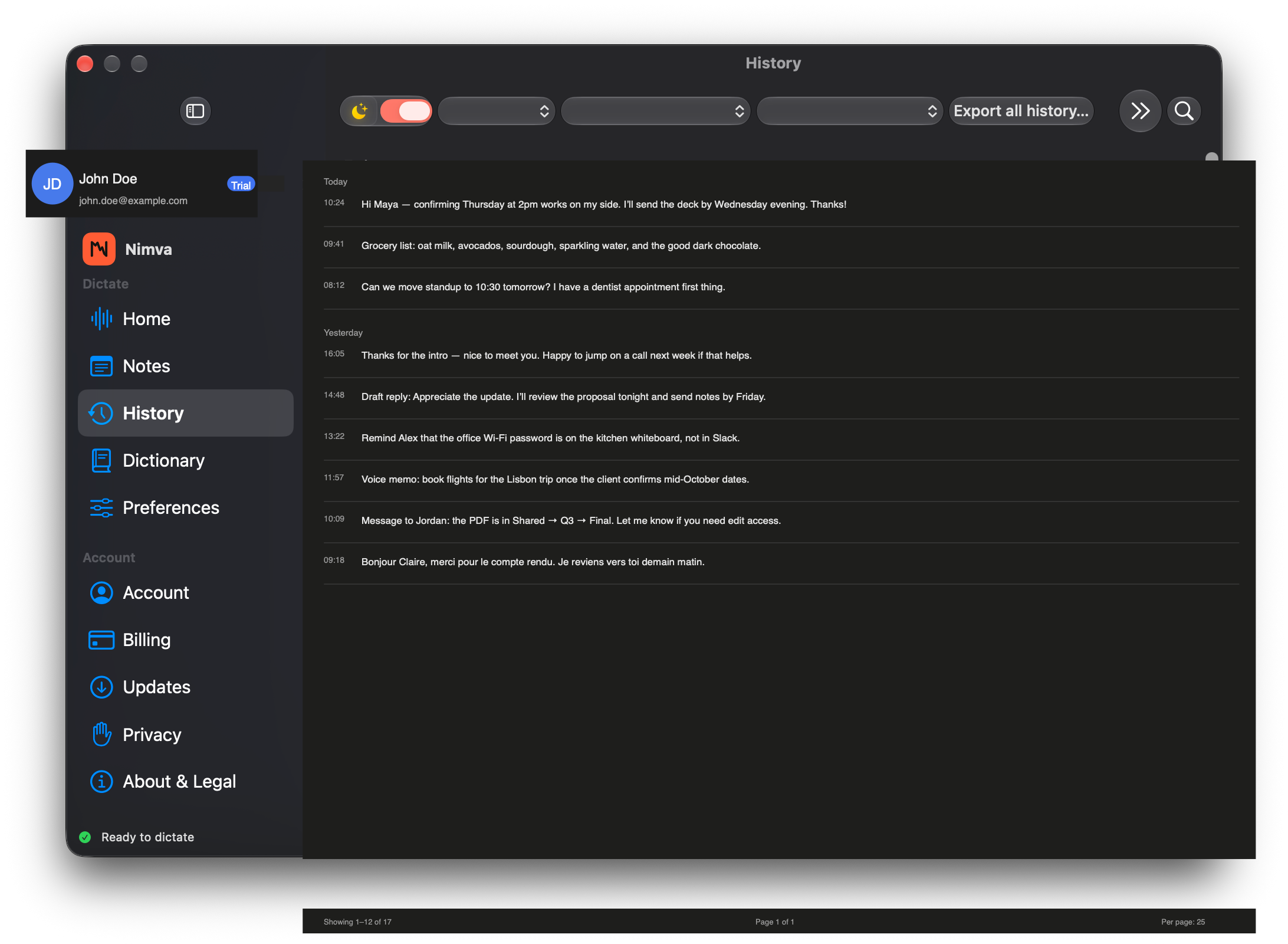Open the middle toolbar dropdown

(655, 111)
